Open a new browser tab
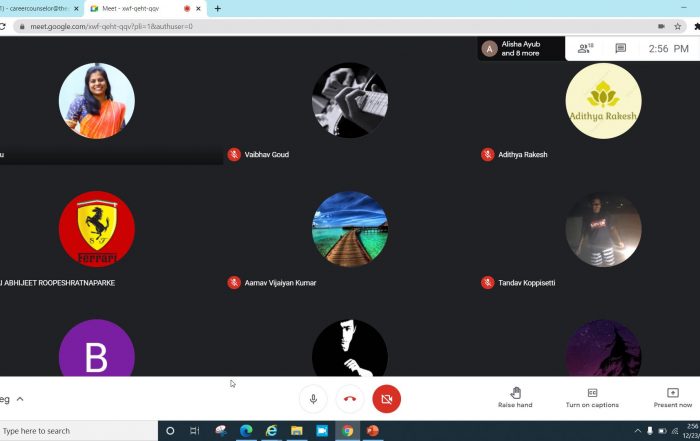The width and height of the screenshot is (700, 441). (x=217, y=8)
